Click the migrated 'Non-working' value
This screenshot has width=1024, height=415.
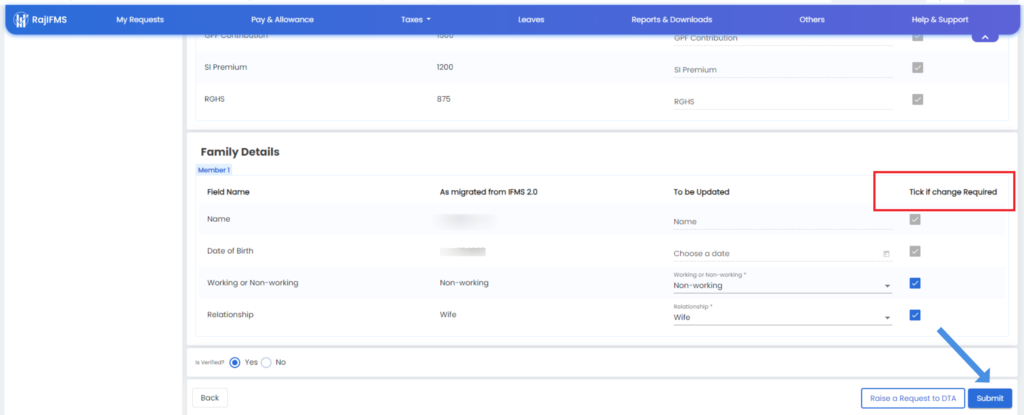click(464, 283)
